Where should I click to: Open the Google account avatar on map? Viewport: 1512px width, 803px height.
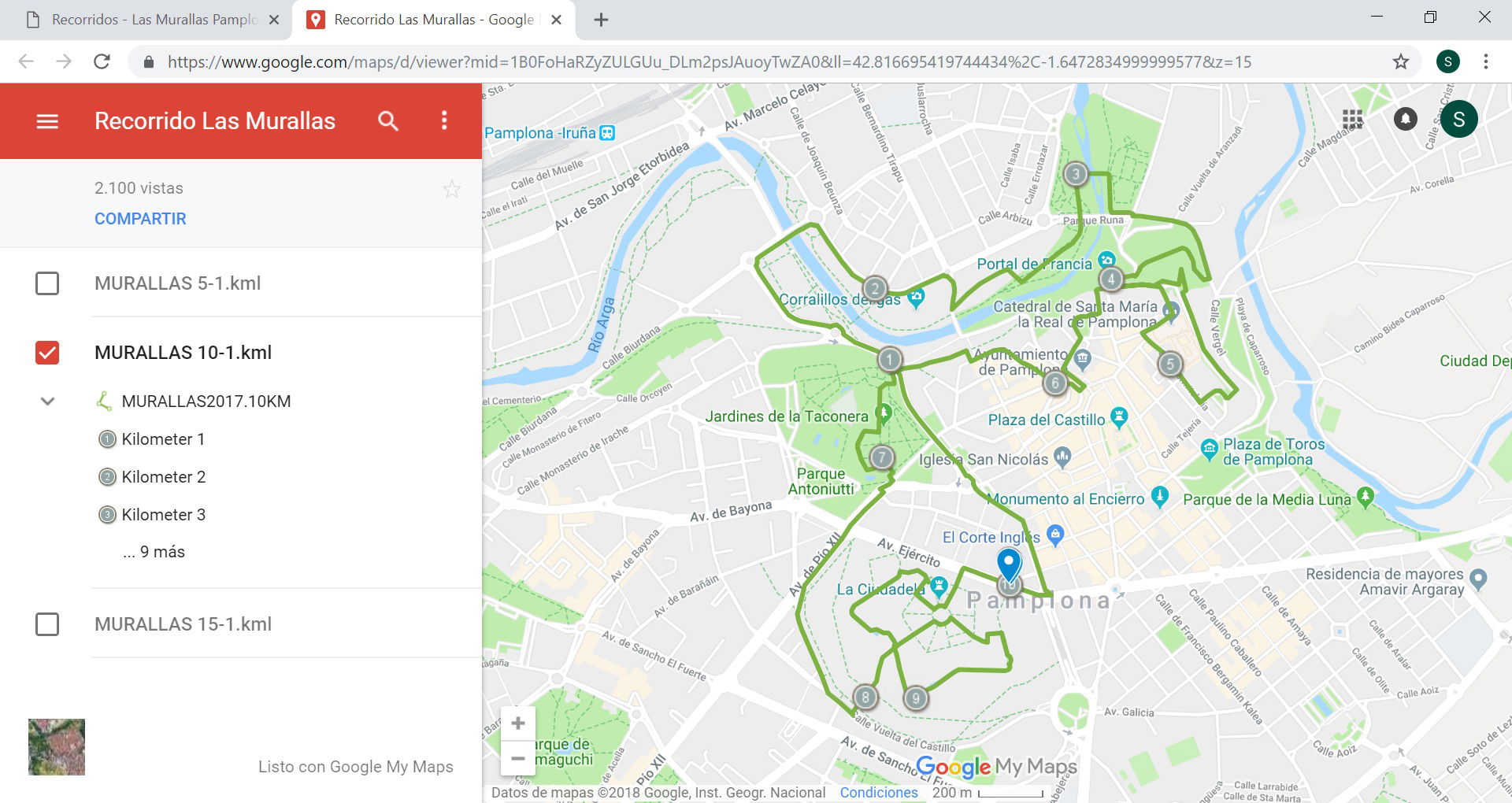tap(1459, 119)
